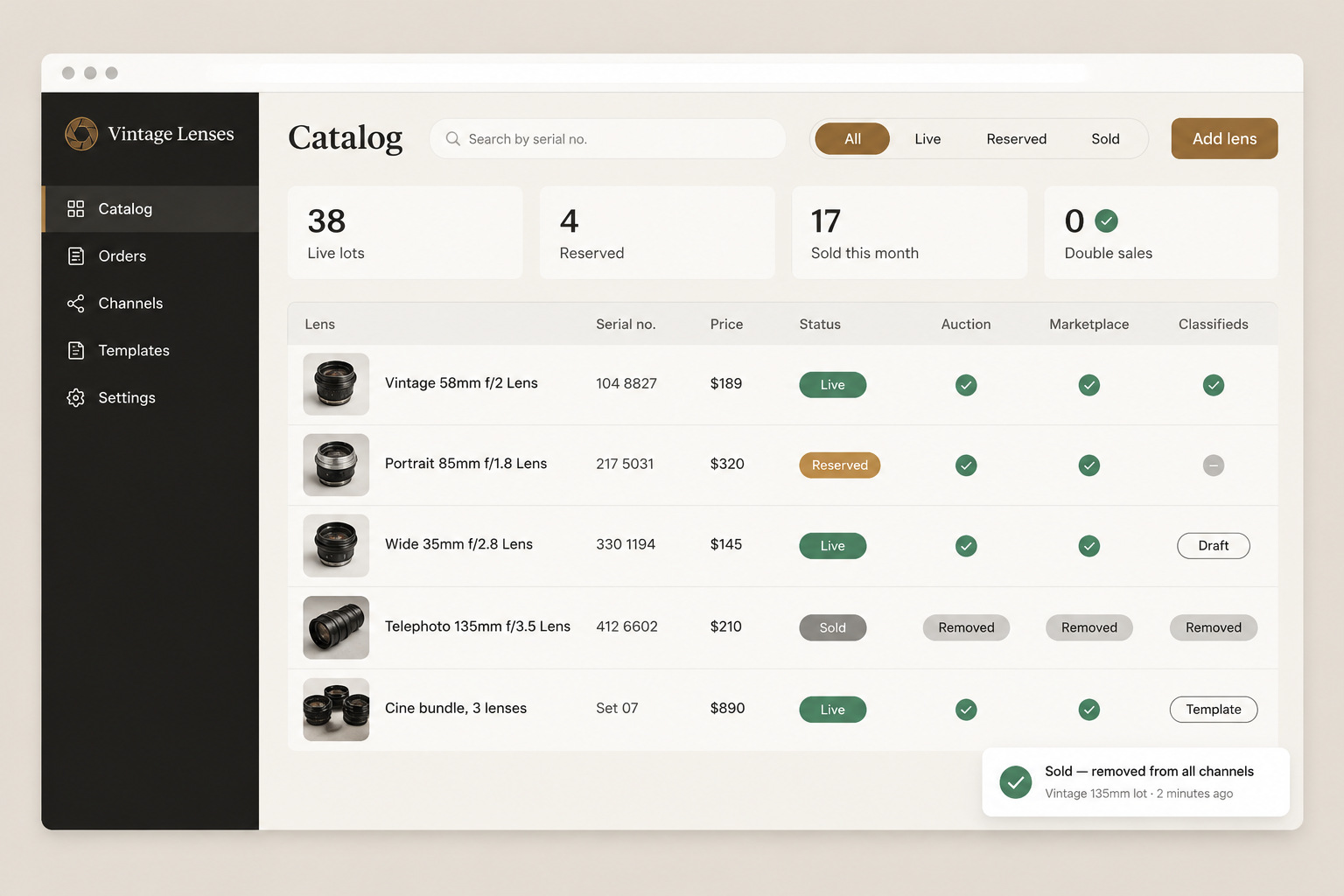
Task: Open the Cine bundle lens thumbnail
Action: point(336,710)
